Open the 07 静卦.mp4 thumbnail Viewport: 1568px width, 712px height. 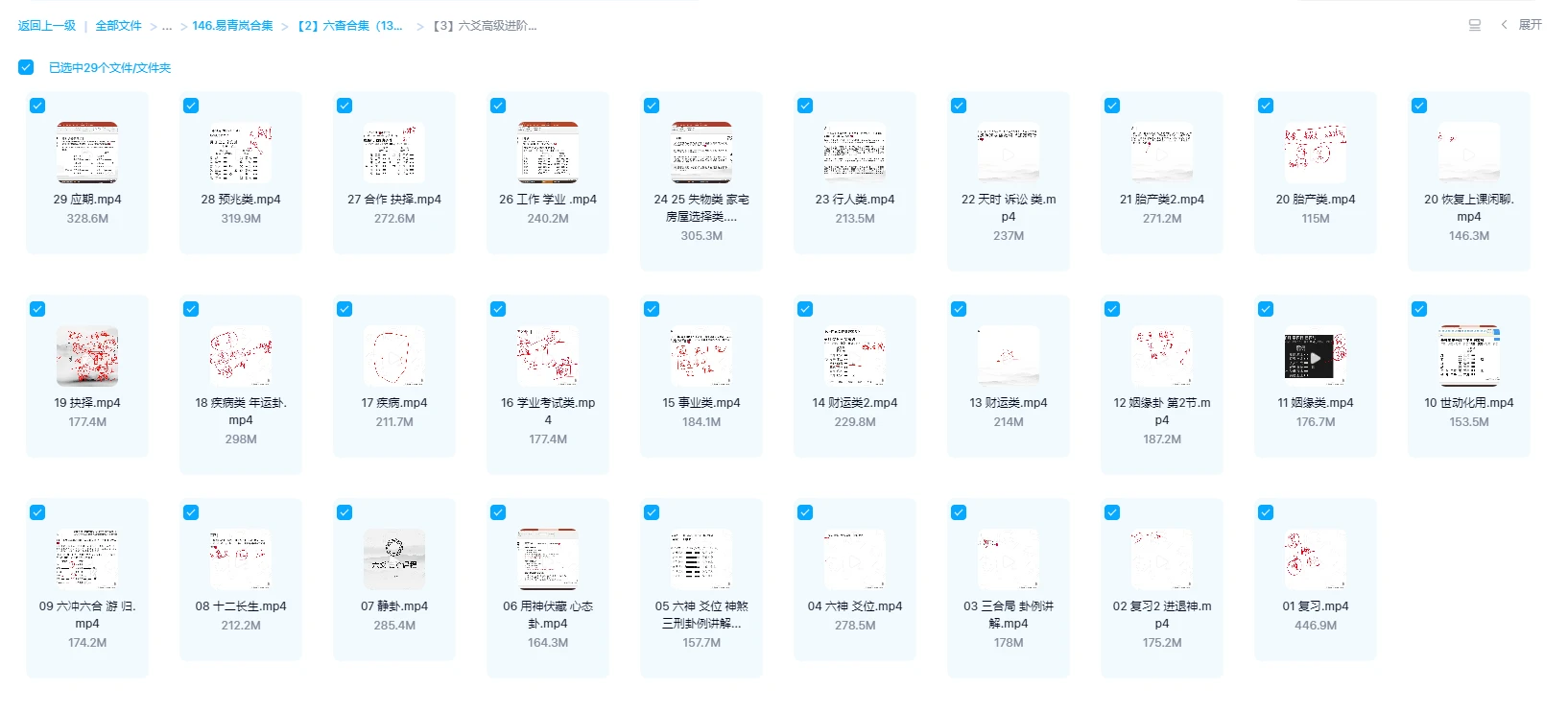coord(394,559)
